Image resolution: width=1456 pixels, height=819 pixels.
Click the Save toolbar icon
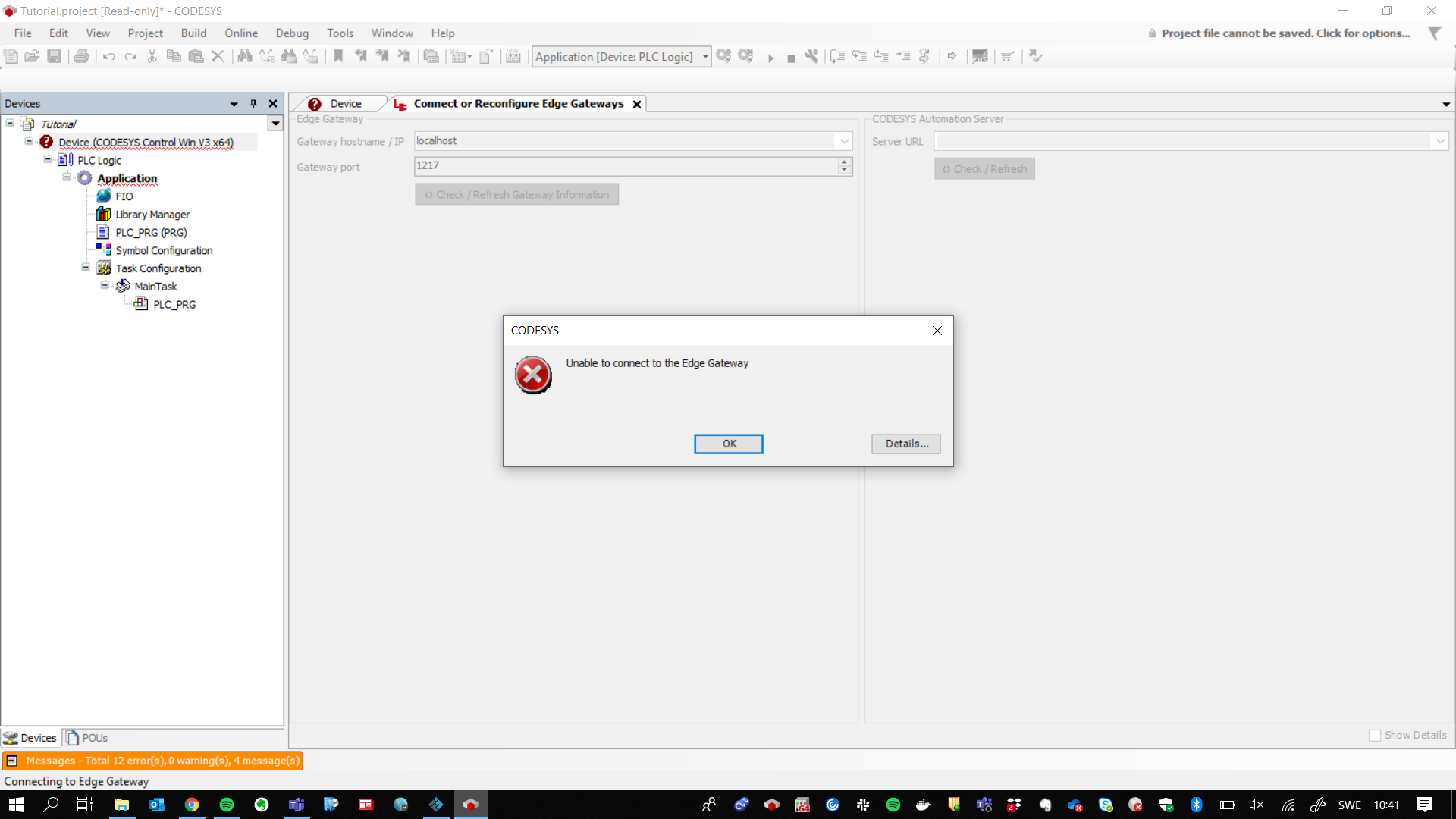tap(54, 56)
